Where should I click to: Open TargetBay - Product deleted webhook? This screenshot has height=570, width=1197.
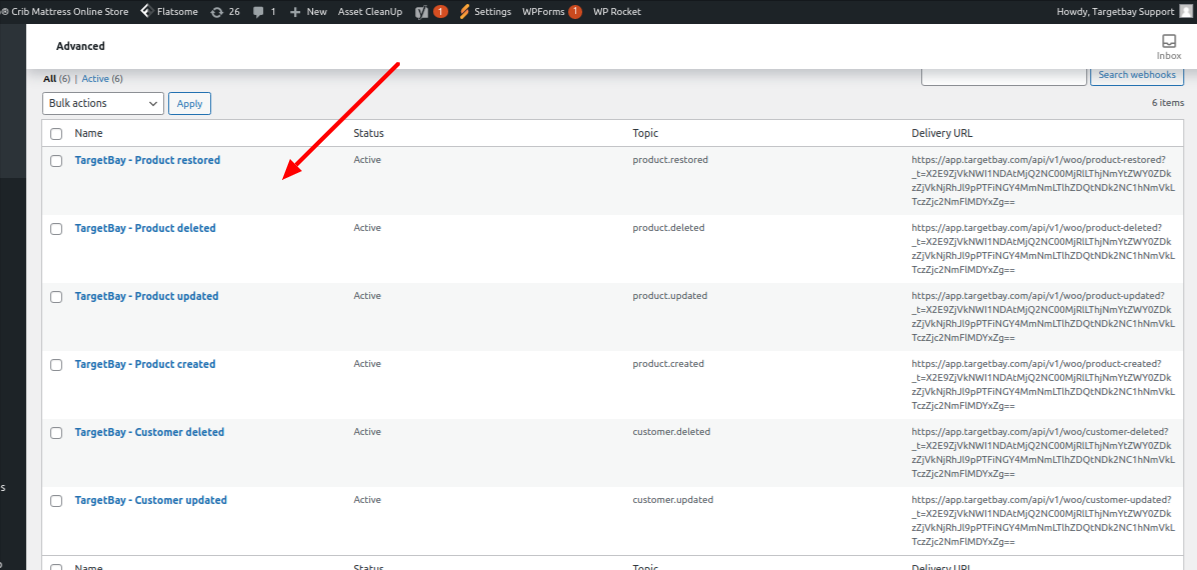145,228
